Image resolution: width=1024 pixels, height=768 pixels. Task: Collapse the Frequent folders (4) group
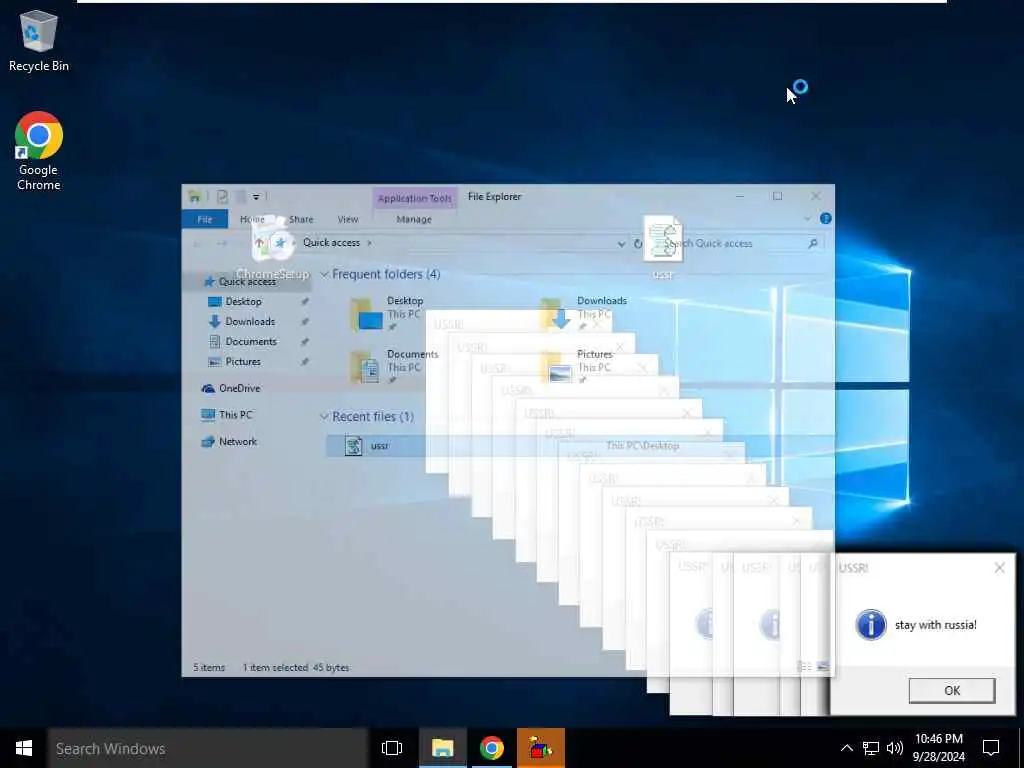click(324, 274)
